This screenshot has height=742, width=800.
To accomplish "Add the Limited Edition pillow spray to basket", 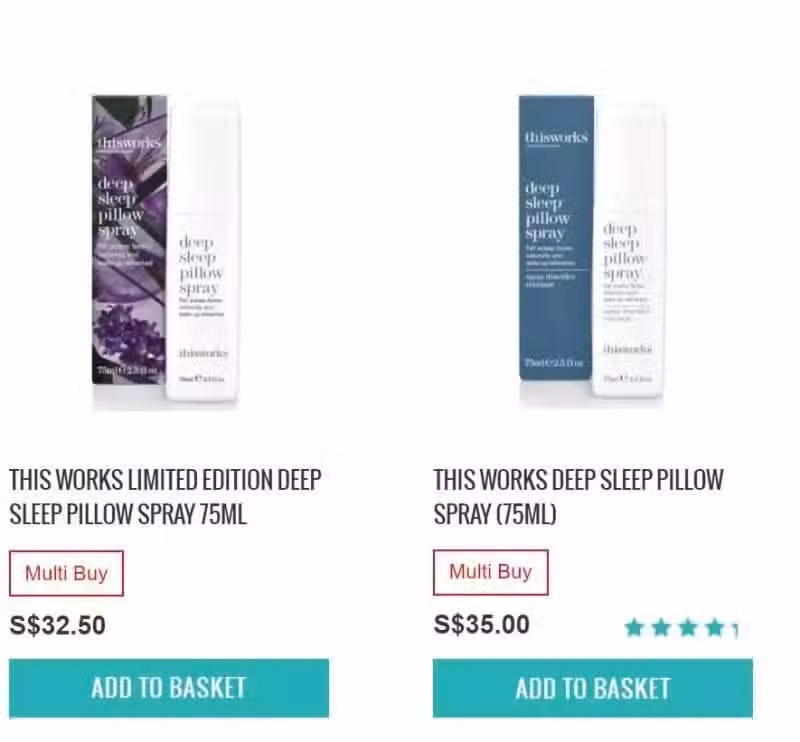I will [169, 688].
